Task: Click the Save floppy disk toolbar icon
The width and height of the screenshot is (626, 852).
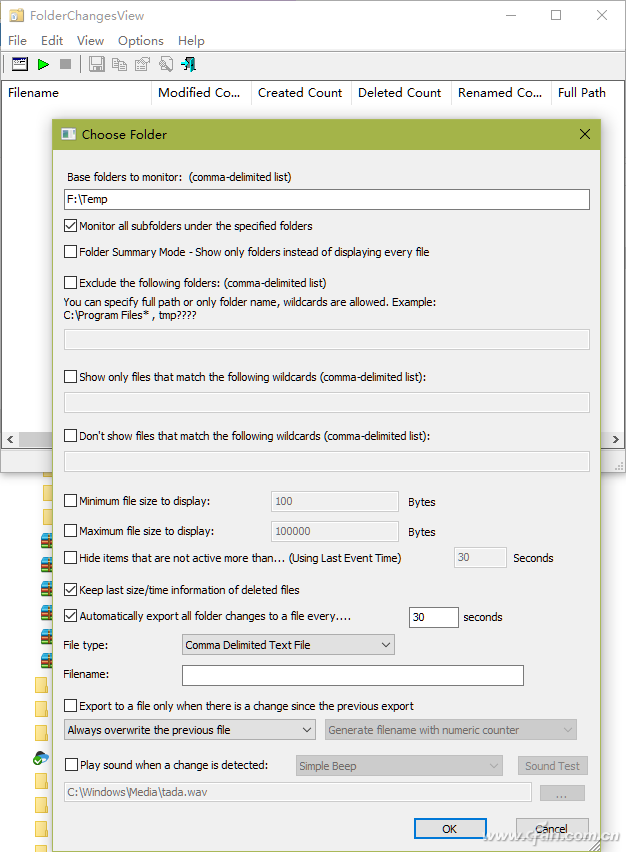Action: (97, 64)
